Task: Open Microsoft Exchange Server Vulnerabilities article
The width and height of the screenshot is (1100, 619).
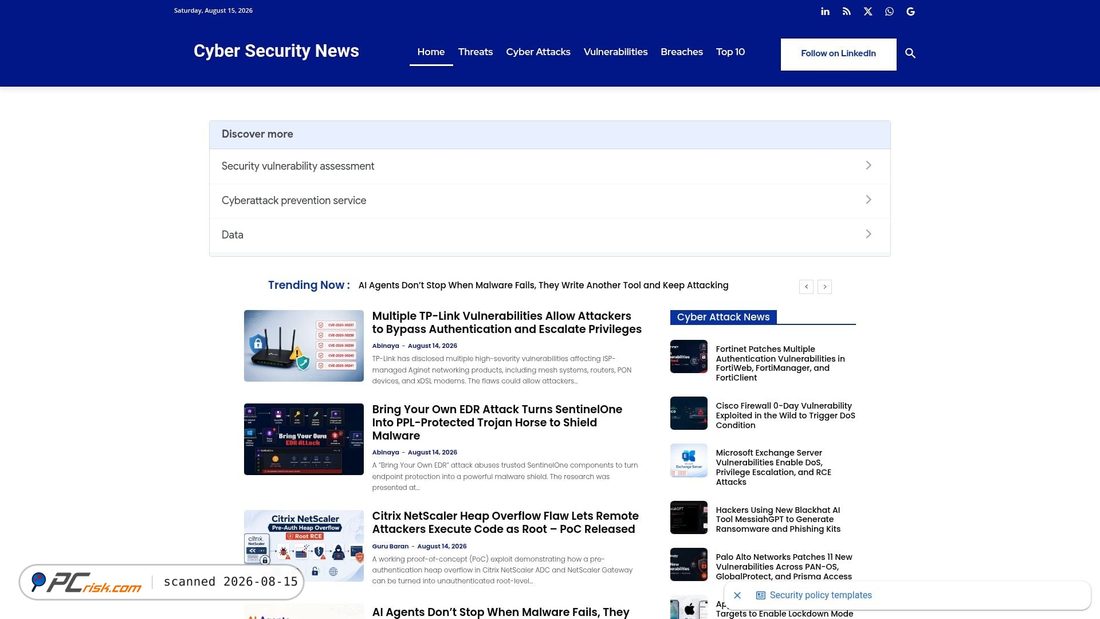Action: point(773,467)
